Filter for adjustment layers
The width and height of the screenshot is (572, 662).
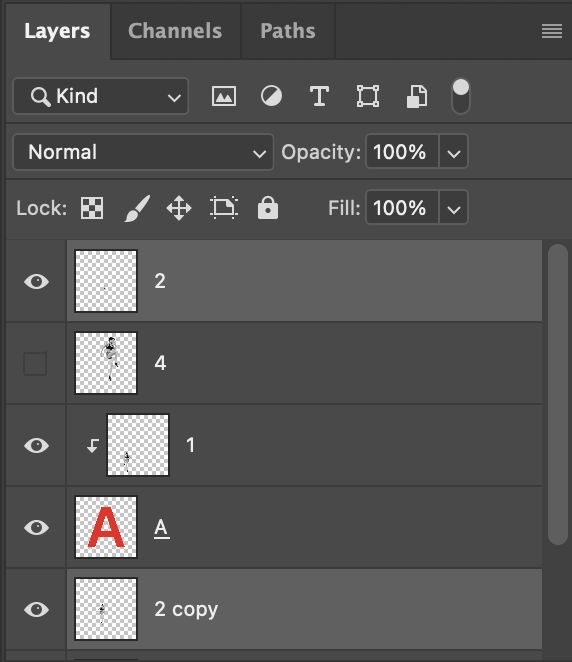271,96
